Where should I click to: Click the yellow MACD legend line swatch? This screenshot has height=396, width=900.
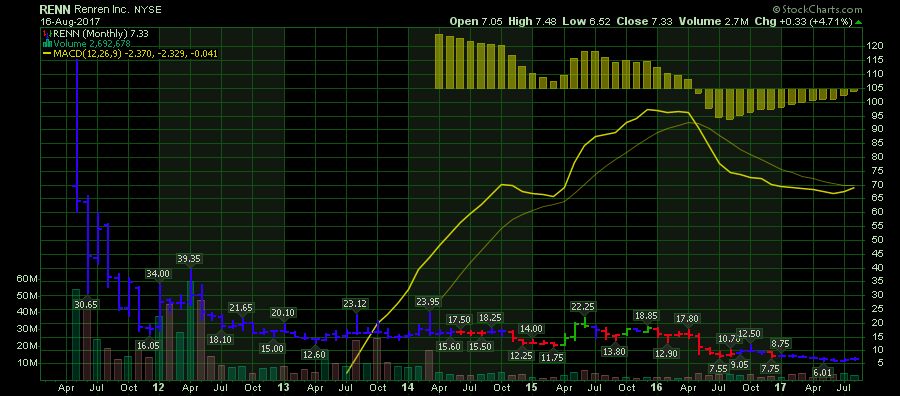(x=47, y=54)
